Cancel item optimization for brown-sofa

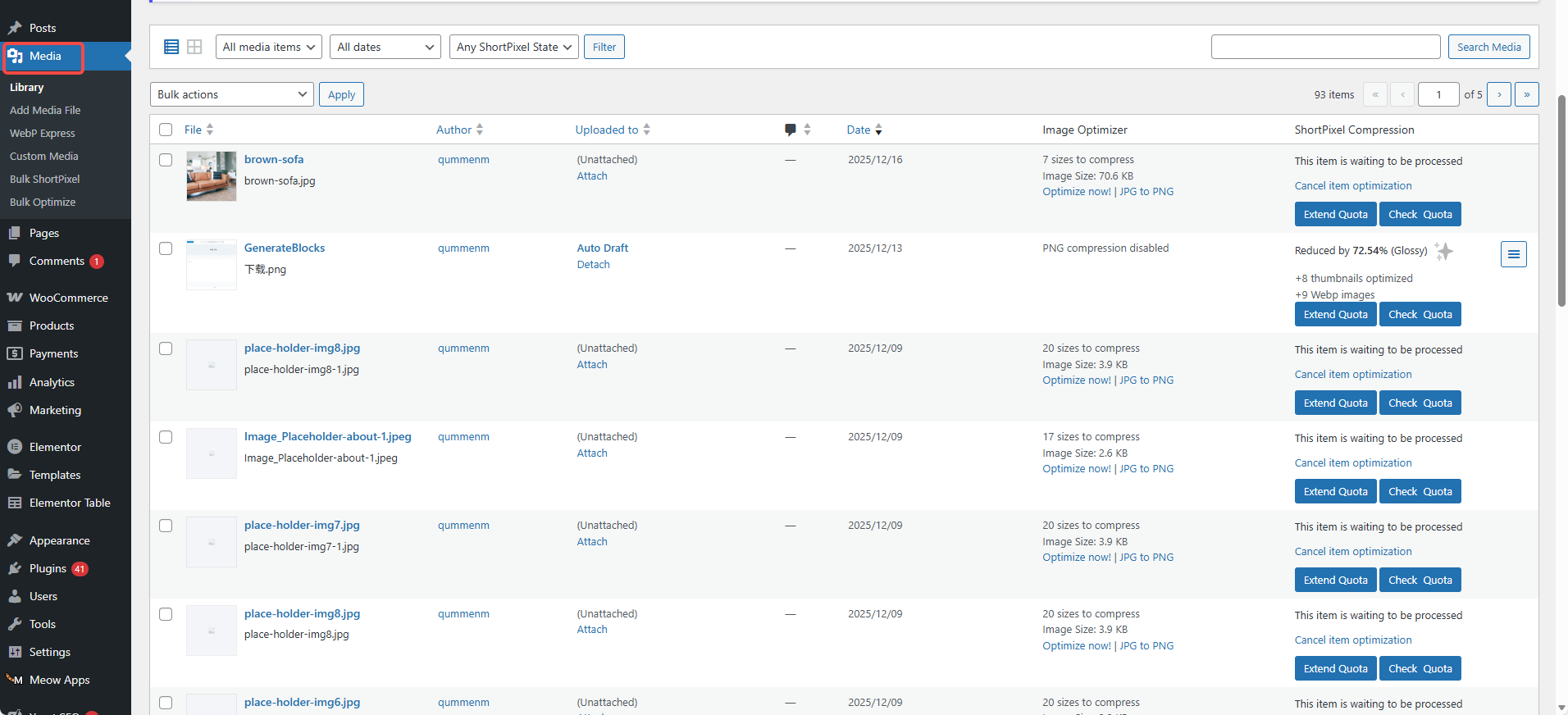(1352, 186)
